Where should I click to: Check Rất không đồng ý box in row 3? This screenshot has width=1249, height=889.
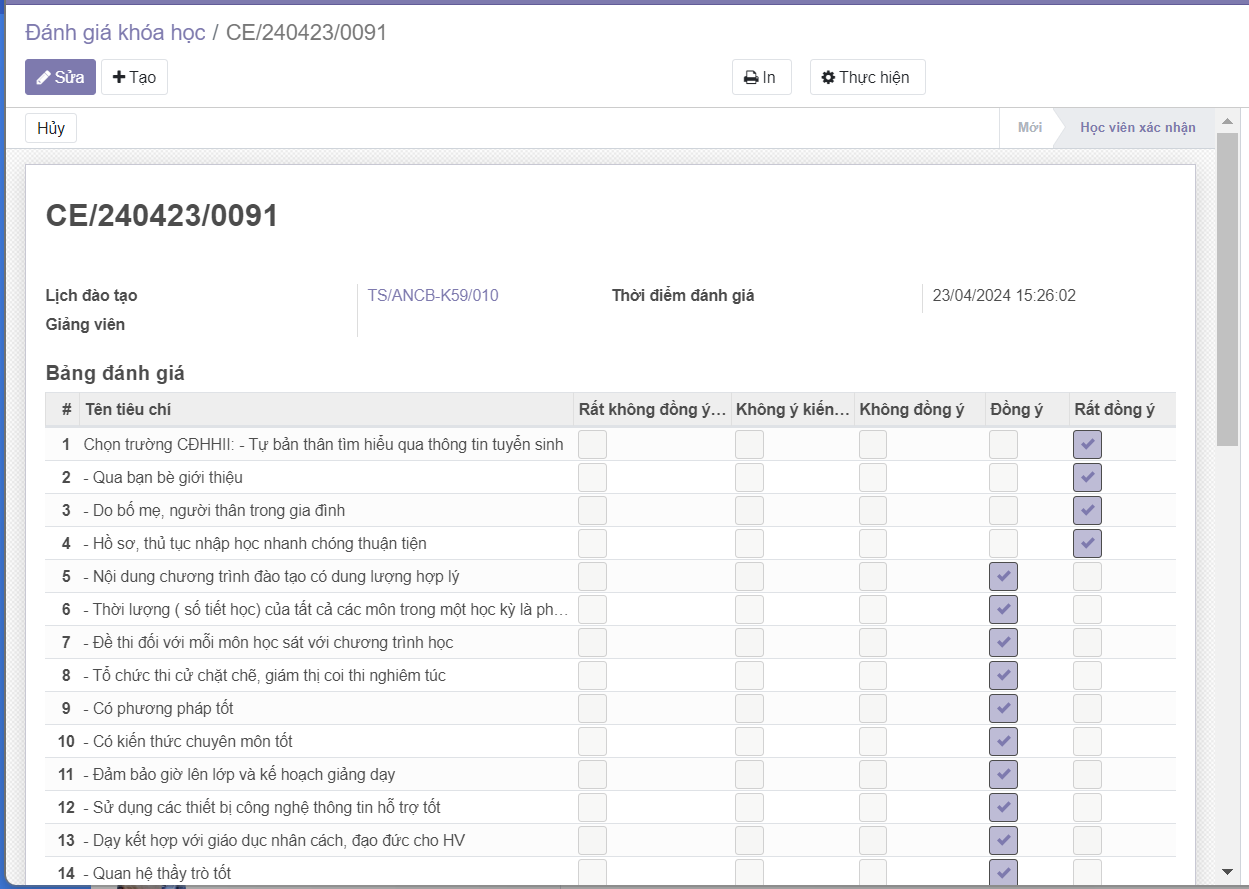tap(592, 510)
